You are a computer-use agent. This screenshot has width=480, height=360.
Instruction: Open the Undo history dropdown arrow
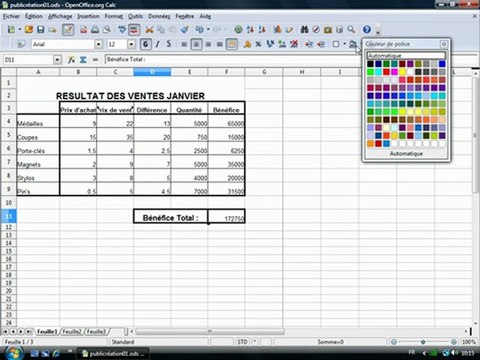(208, 30)
